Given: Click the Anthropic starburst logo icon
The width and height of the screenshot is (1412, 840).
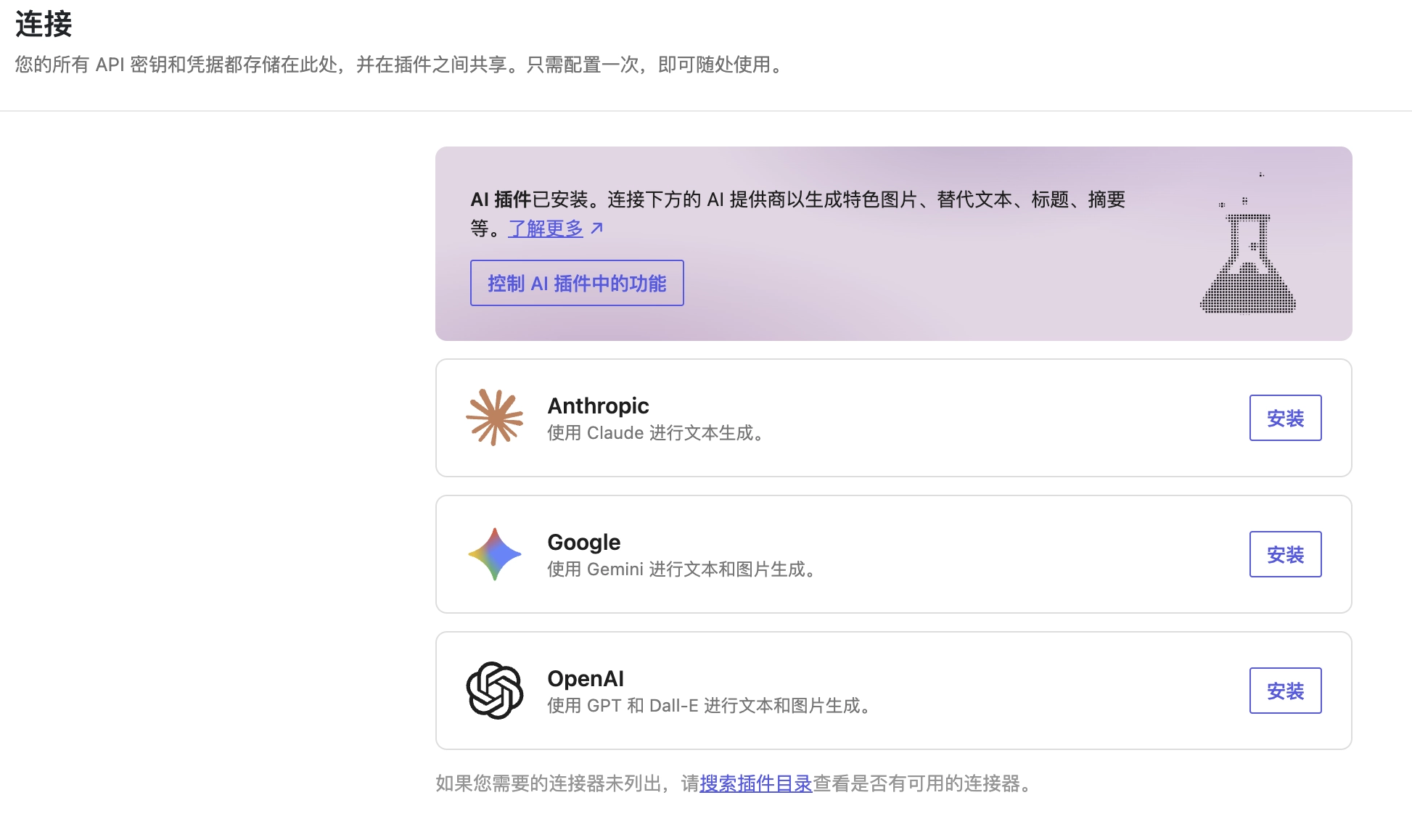Looking at the screenshot, I should click(x=494, y=417).
